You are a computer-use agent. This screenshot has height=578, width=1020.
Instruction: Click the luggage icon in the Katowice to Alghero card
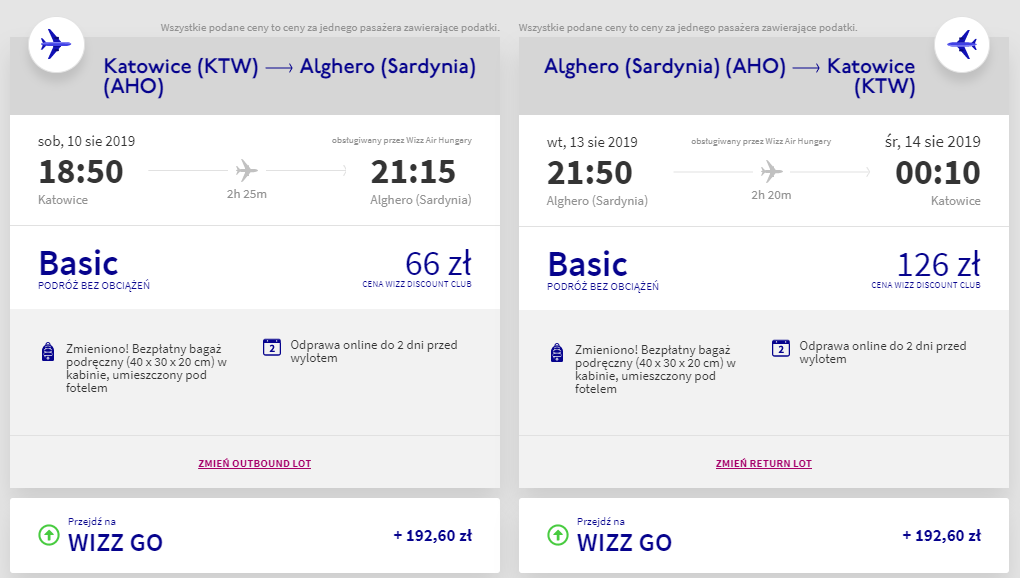[48, 352]
